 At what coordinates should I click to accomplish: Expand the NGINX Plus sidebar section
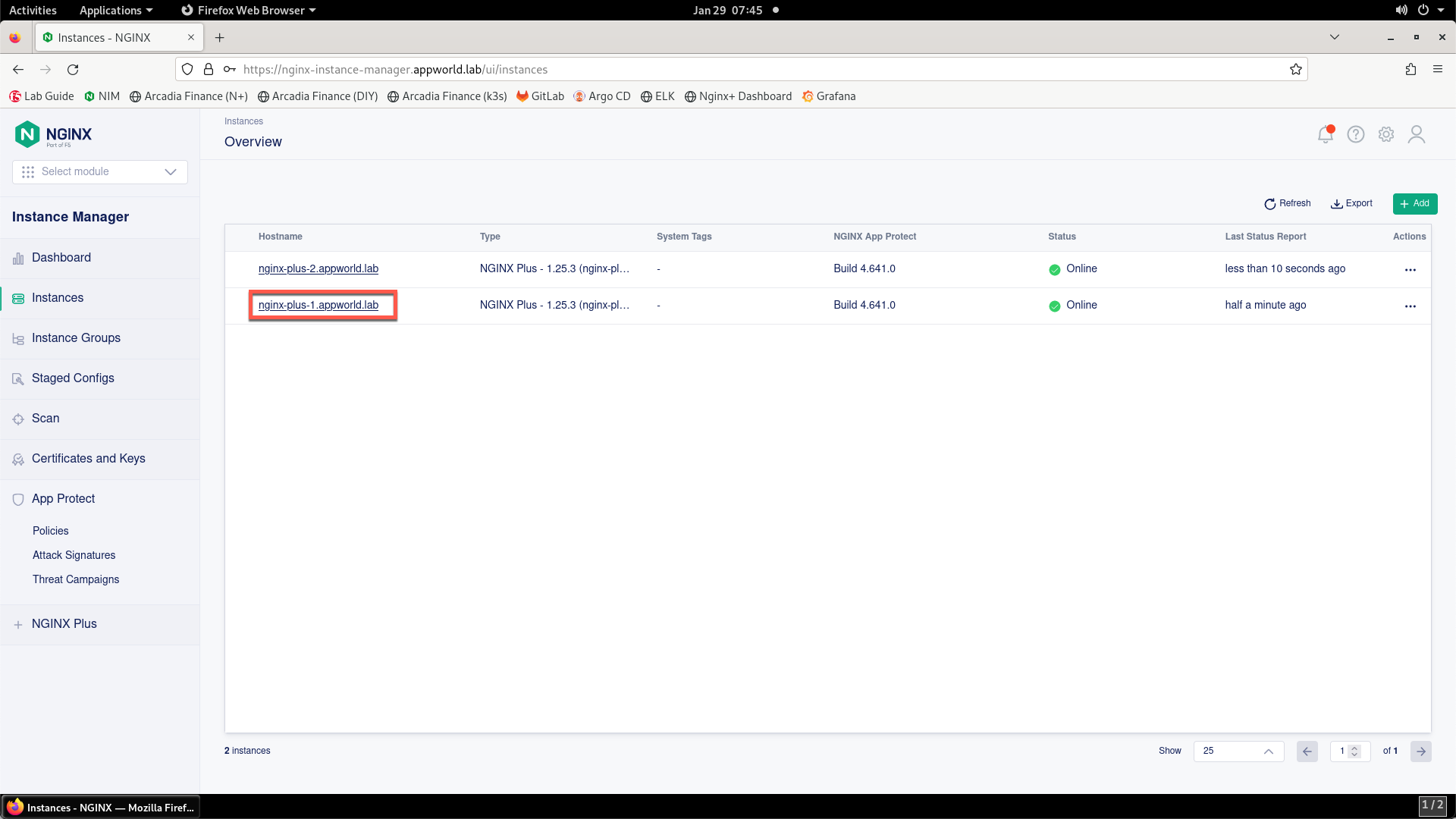(x=100, y=624)
